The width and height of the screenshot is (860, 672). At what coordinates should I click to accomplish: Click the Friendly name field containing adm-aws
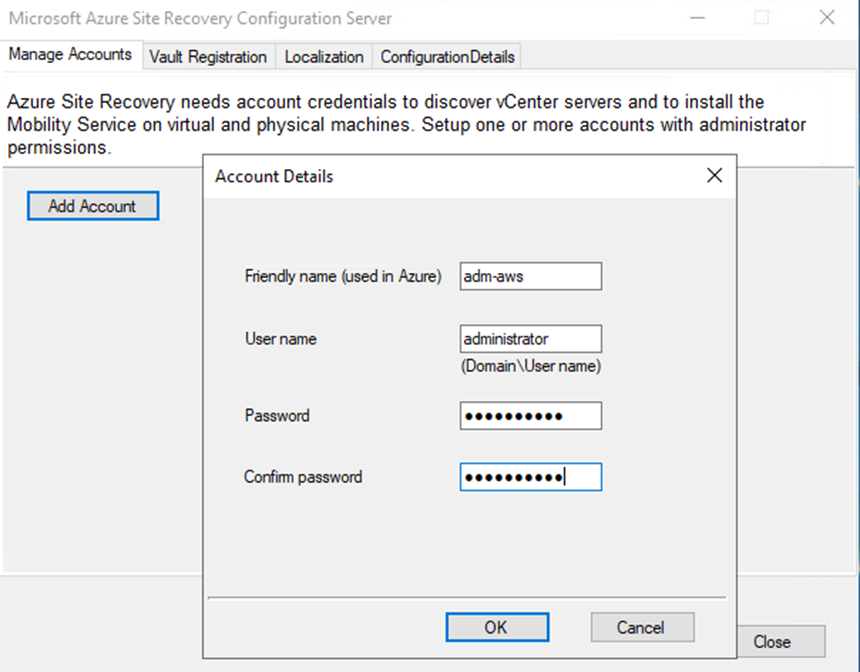click(531, 276)
